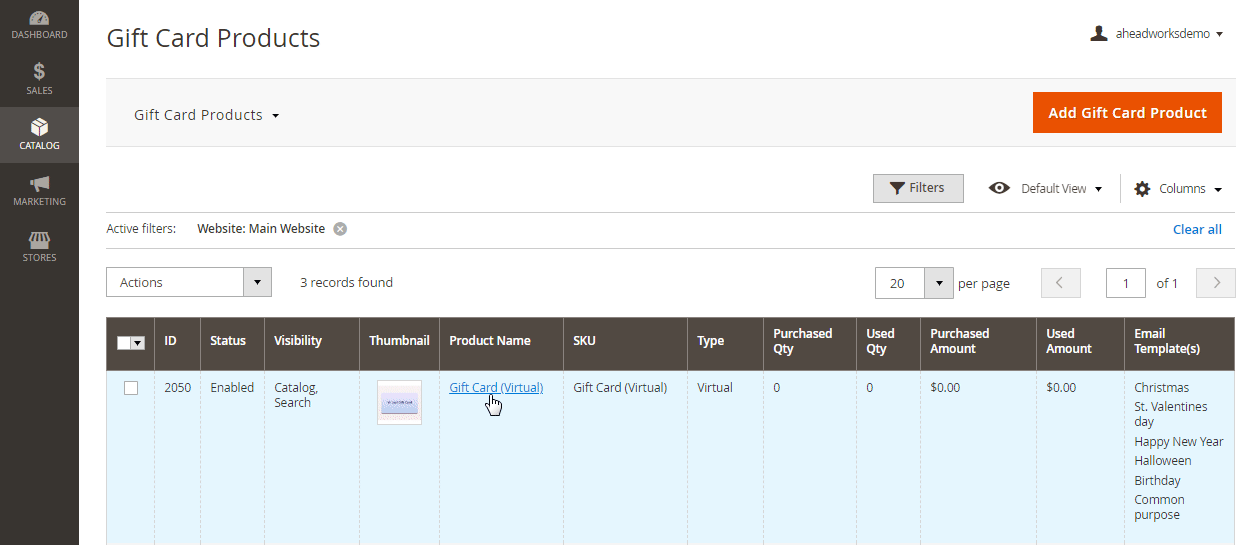This screenshot has height=545, width=1246.
Task: Click the SKU cell Gift Card (Virtual)
Action: pos(620,388)
